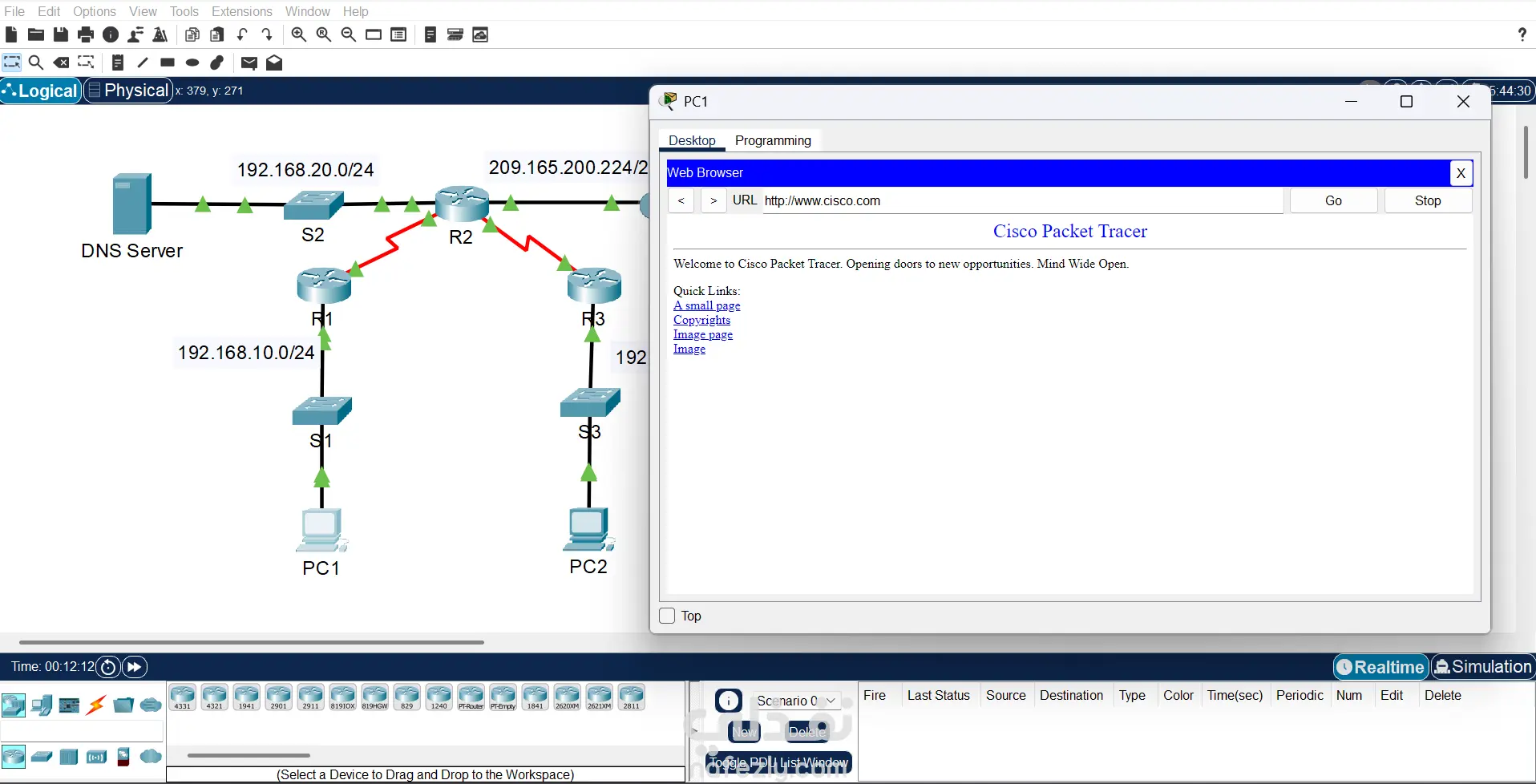Open the End Devices category
Image resolution: width=1536 pixels, height=784 pixels.
click(42, 705)
